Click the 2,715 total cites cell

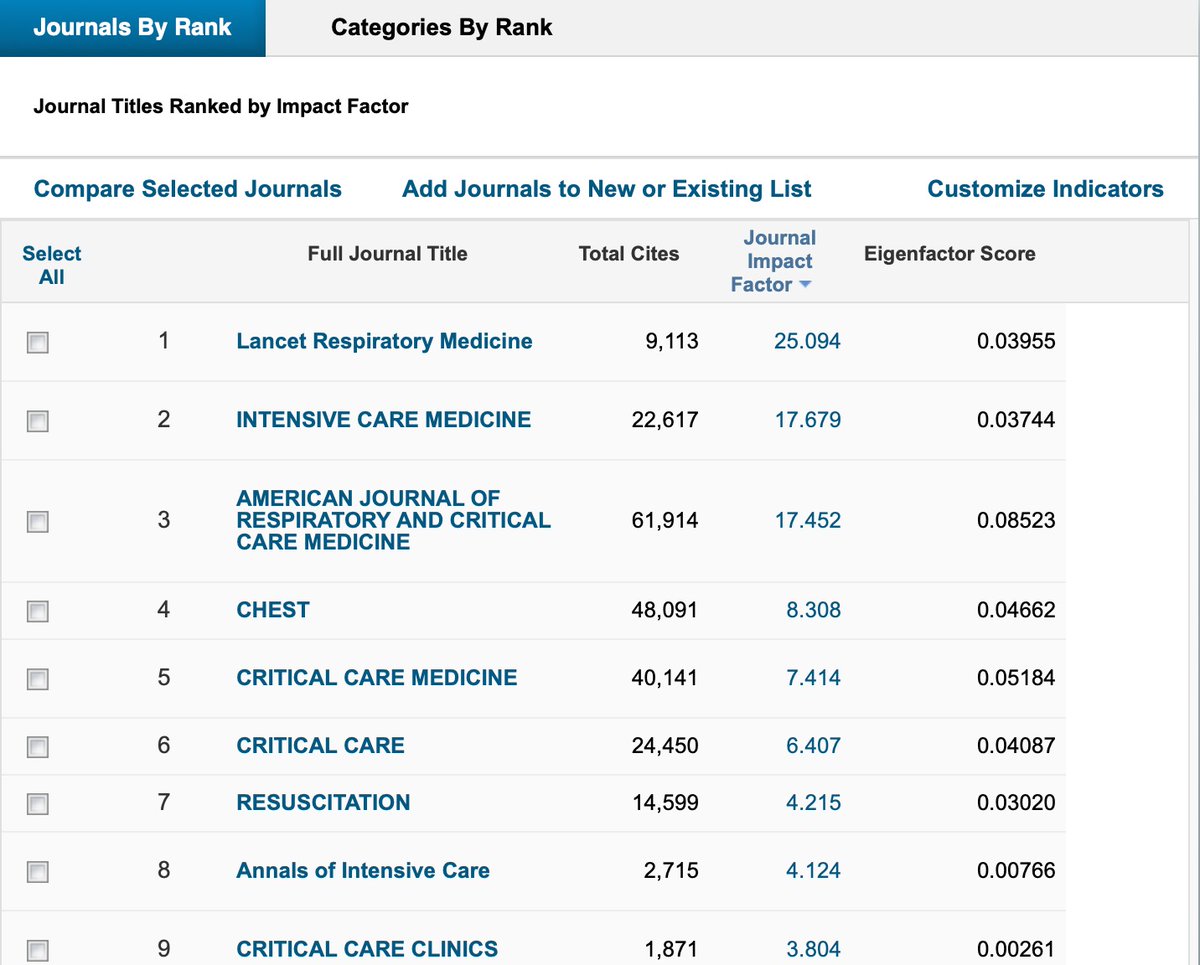click(673, 870)
